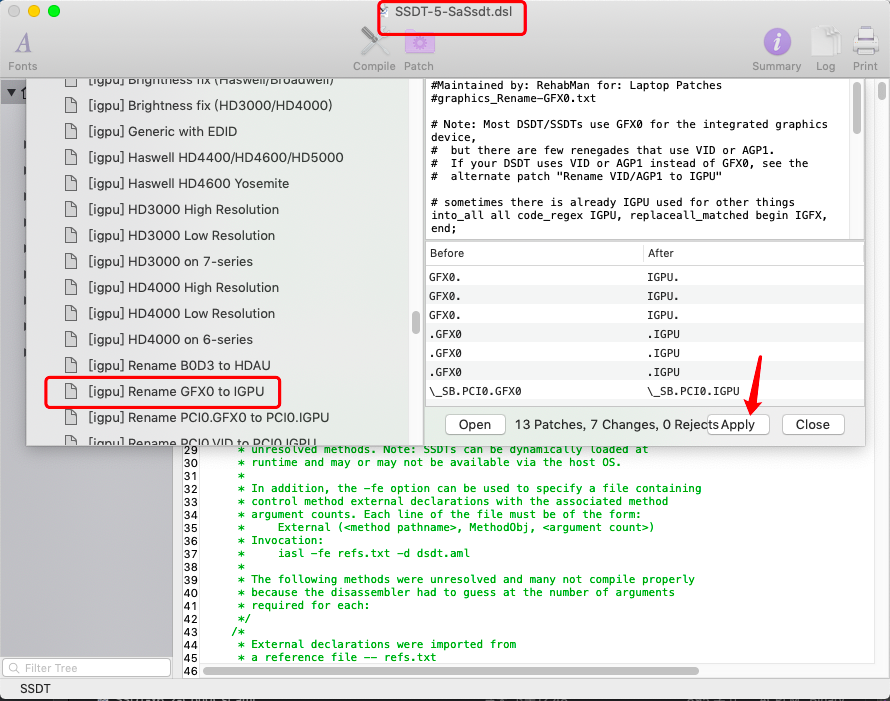Click file icon beside Rename B0D3 to HDAU
The height and width of the screenshot is (701, 890).
pyautogui.click(x=71, y=365)
